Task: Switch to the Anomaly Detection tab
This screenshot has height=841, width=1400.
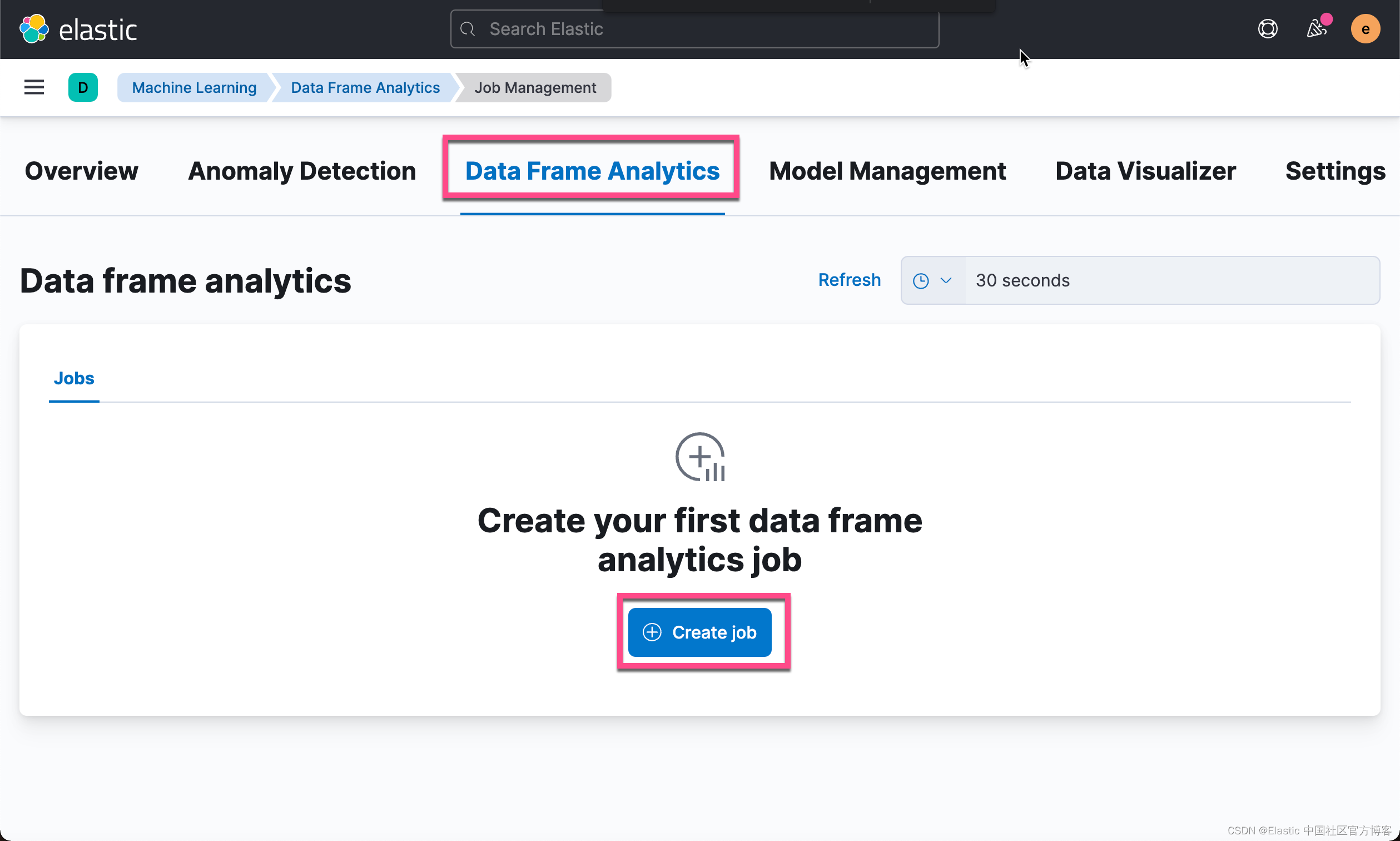Action: pyautogui.click(x=302, y=171)
